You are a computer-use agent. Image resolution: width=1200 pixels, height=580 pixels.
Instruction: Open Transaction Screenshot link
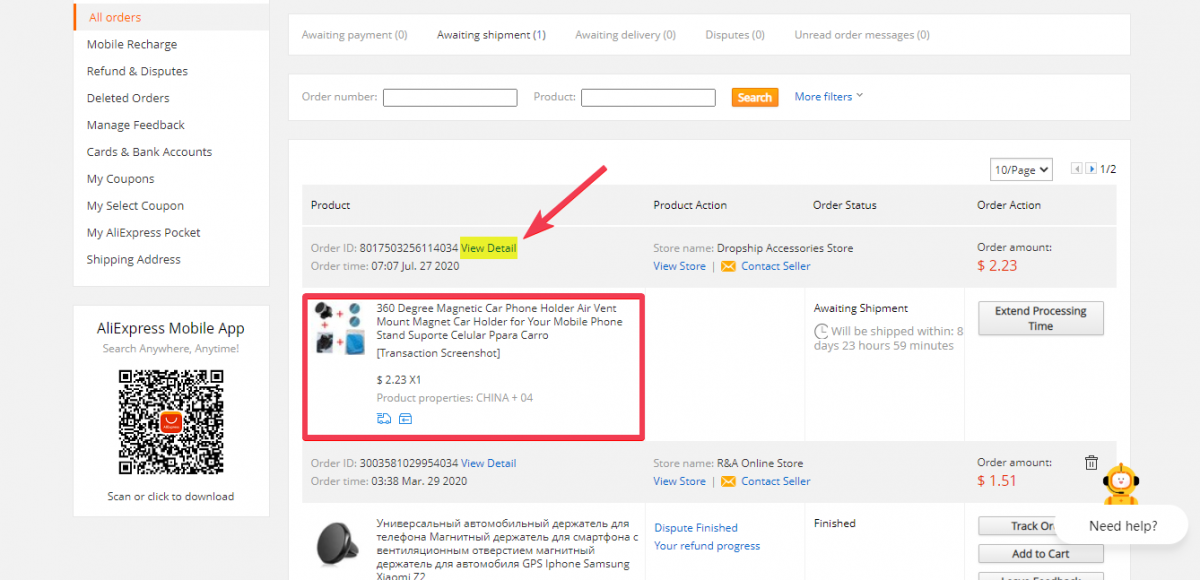coord(438,353)
